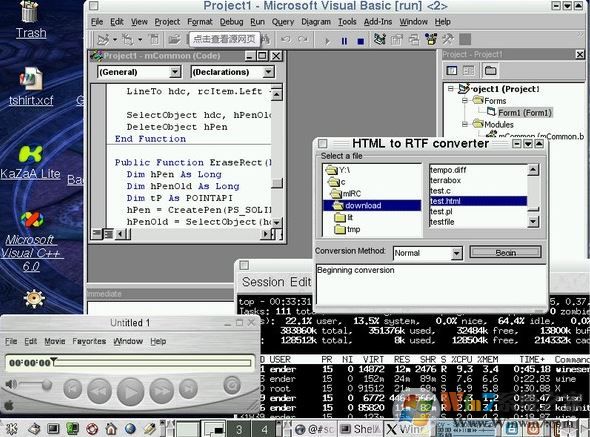
Task: Click the fast-forward button in the player
Action: click(x=161, y=391)
